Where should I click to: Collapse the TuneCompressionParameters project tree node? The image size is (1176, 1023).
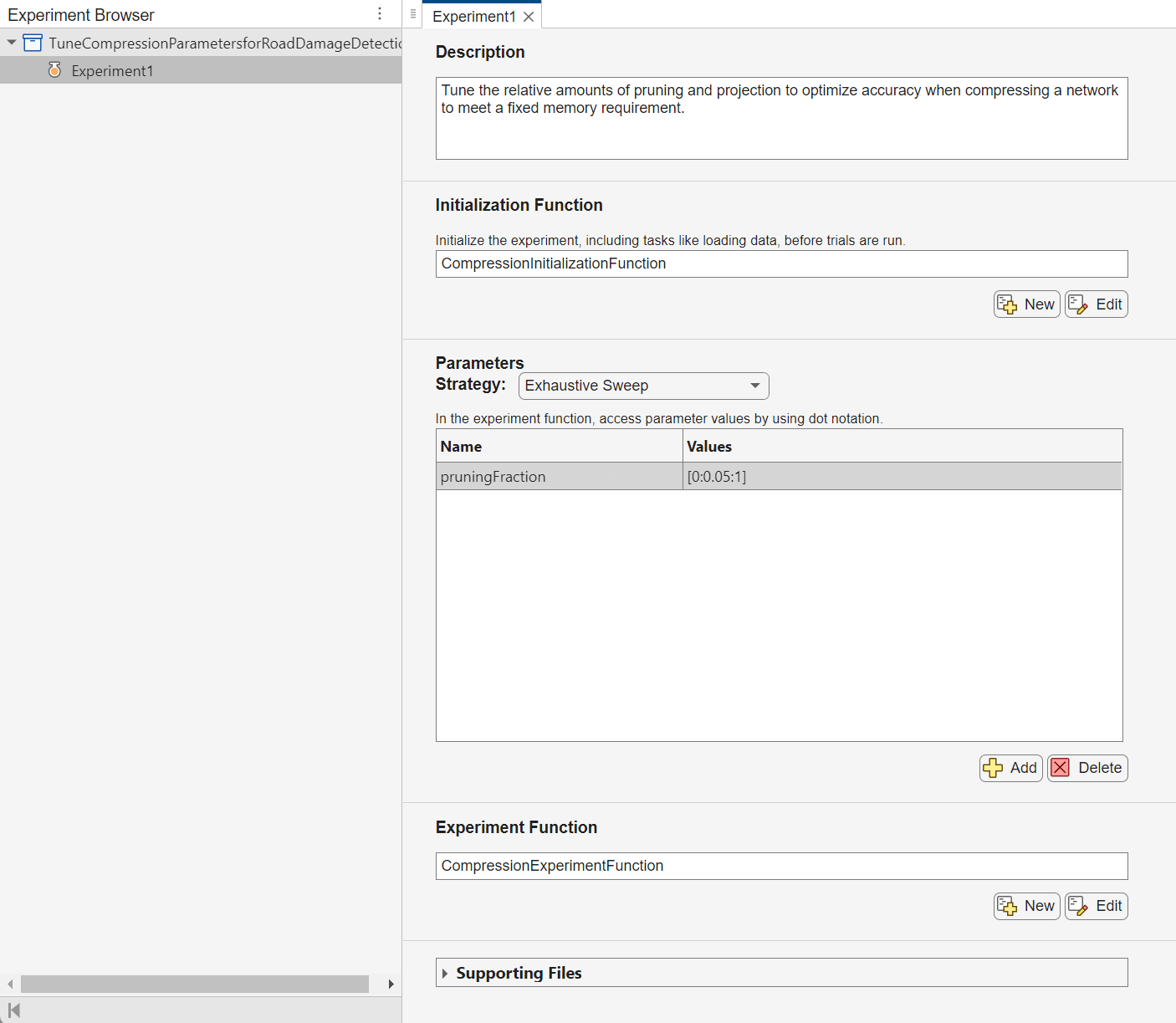click(12, 43)
